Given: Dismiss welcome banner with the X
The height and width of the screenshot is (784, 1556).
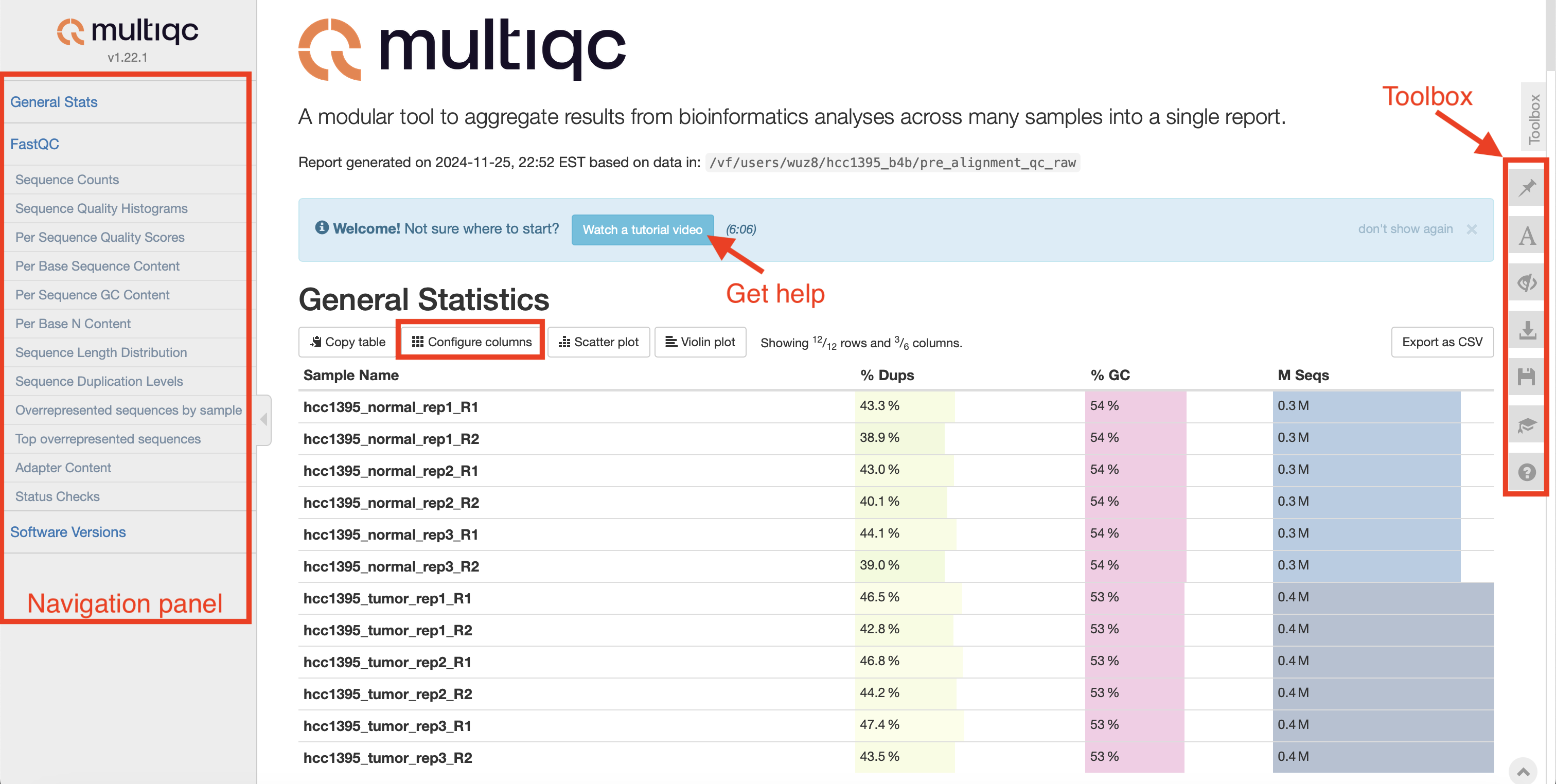Looking at the screenshot, I should tap(1472, 229).
